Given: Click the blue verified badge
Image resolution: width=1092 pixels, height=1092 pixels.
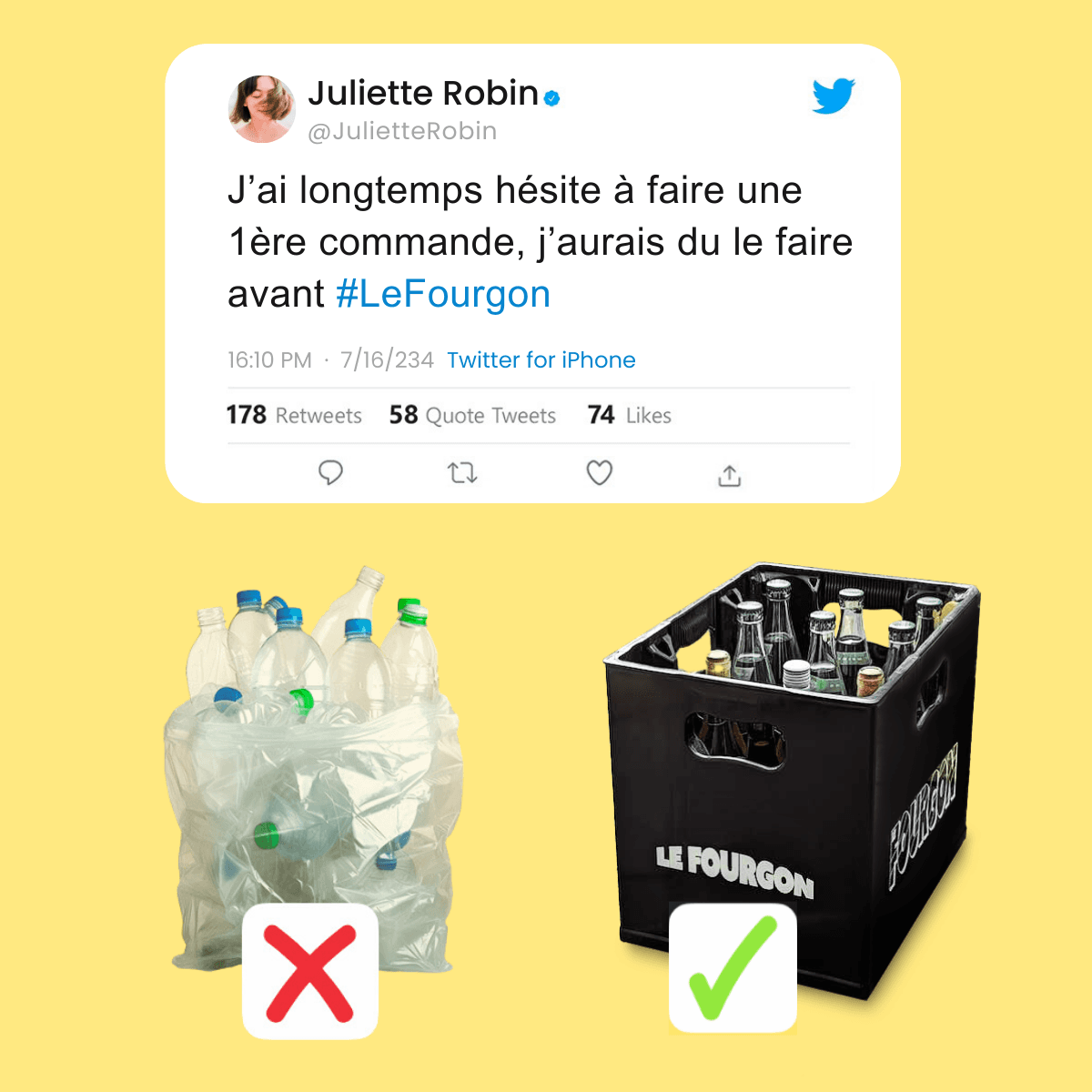Looking at the screenshot, I should coord(551,97).
